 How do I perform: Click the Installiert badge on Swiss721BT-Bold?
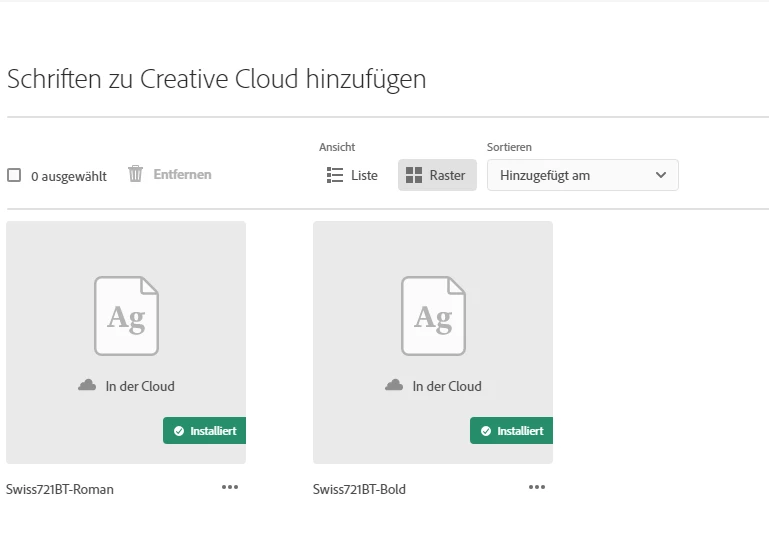tap(512, 430)
